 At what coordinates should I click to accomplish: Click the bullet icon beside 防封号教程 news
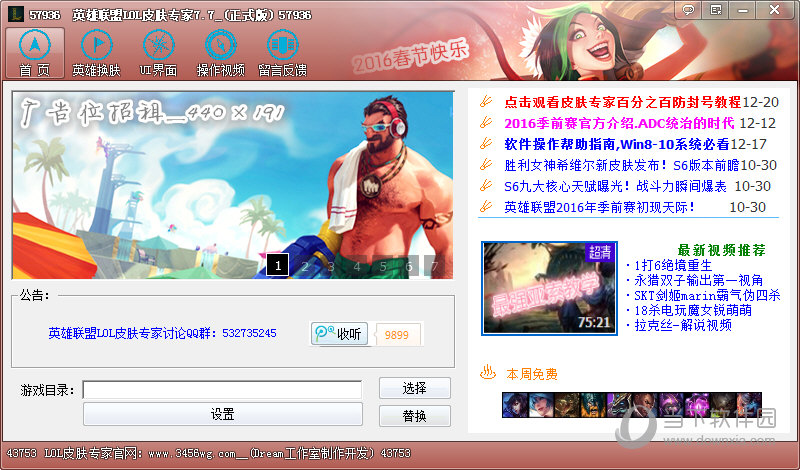pyautogui.click(x=486, y=101)
